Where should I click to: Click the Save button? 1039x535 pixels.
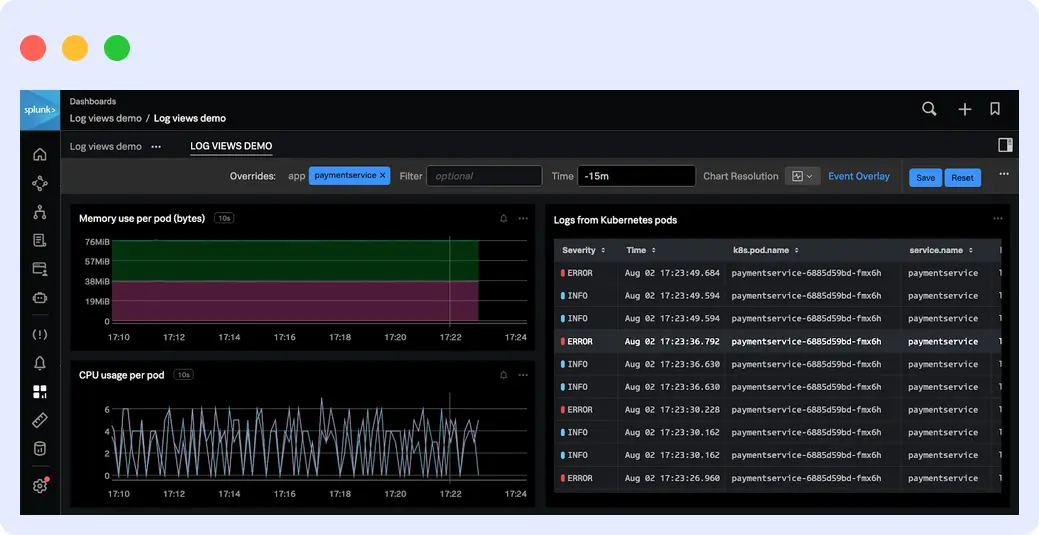coord(926,178)
